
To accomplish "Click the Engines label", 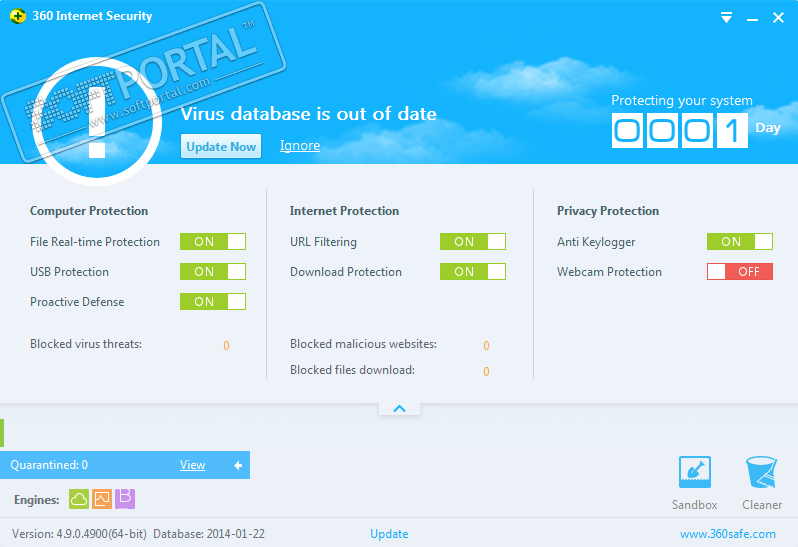I will (x=37, y=500).
